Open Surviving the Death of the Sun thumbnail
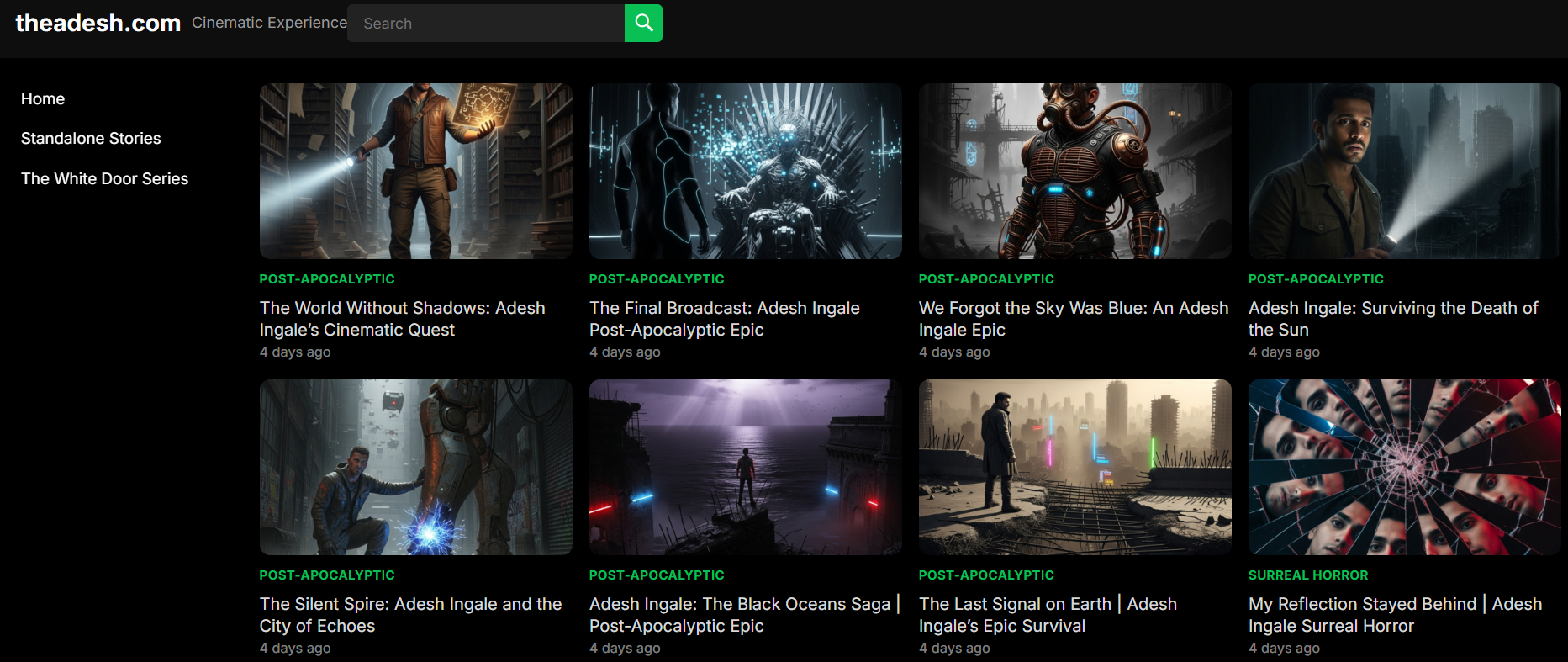1568x662 pixels. (1404, 171)
